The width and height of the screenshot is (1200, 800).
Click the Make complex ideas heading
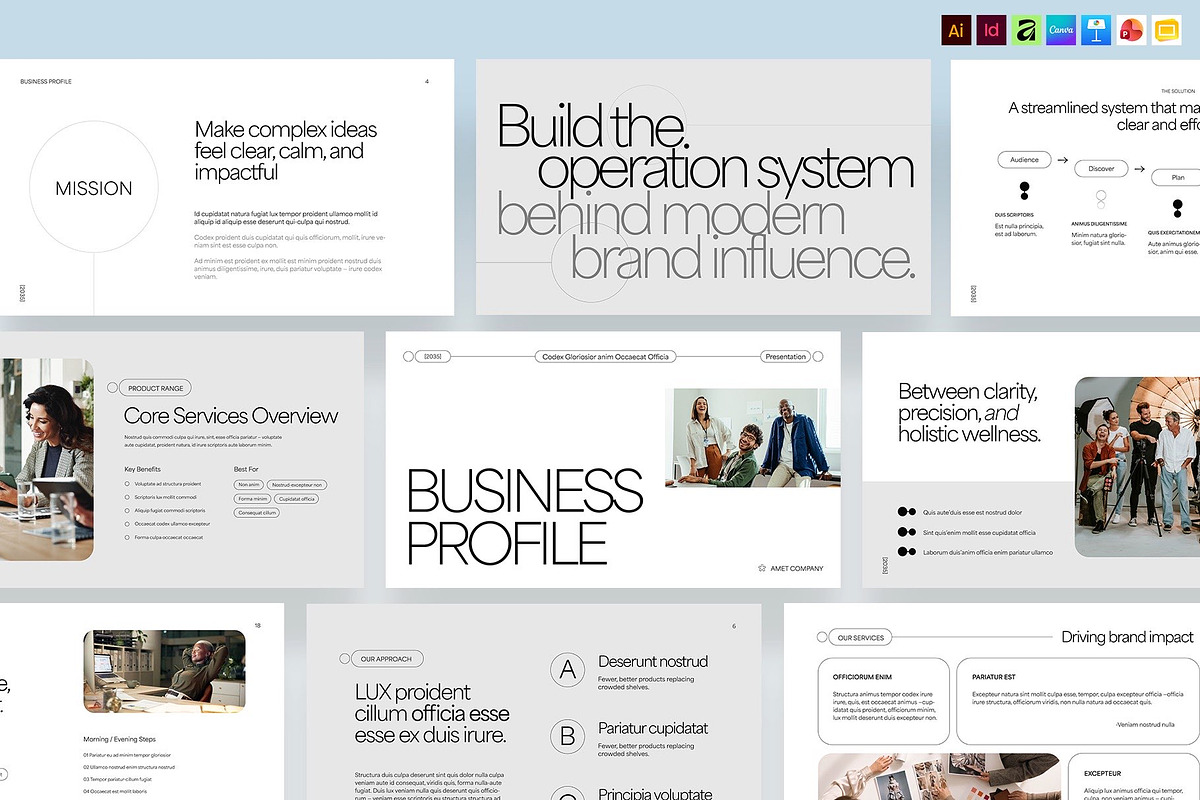click(286, 151)
